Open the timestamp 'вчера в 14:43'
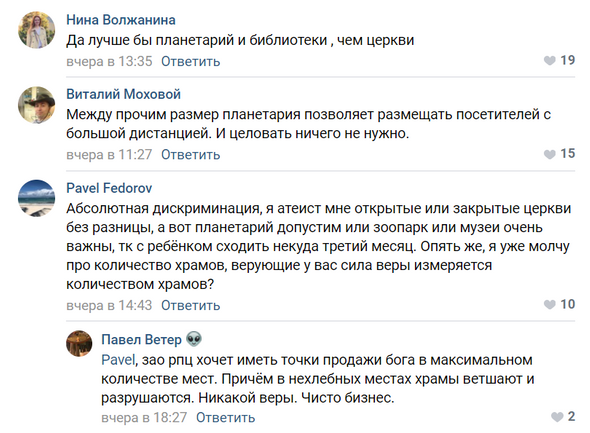The height and width of the screenshot is (433, 590). click(x=109, y=305)
